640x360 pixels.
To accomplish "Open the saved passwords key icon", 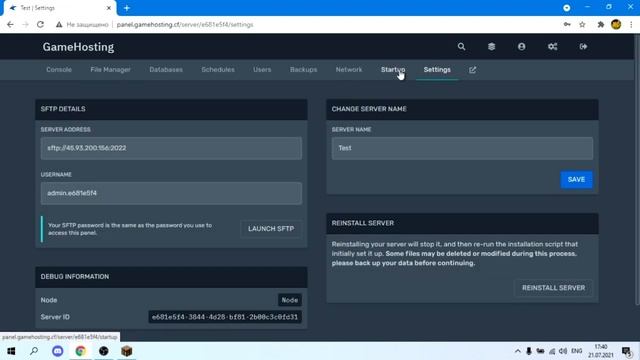I will point(567,24).
